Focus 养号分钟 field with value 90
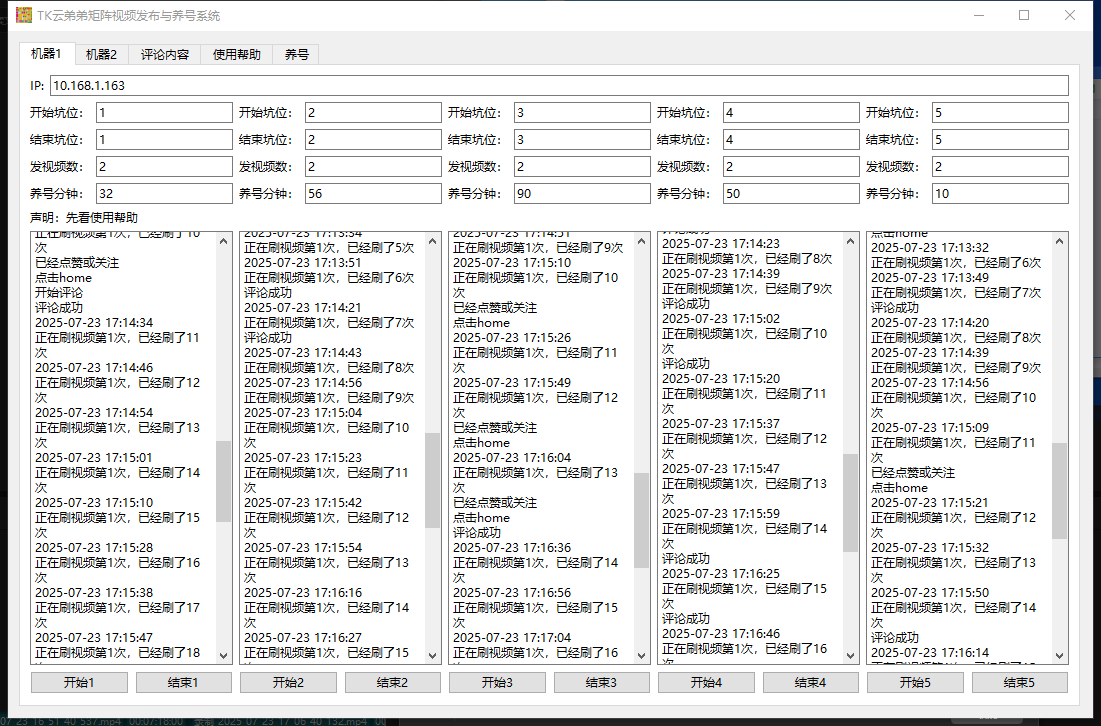This screenshot has height=726, width=1101. coord(582,194)
